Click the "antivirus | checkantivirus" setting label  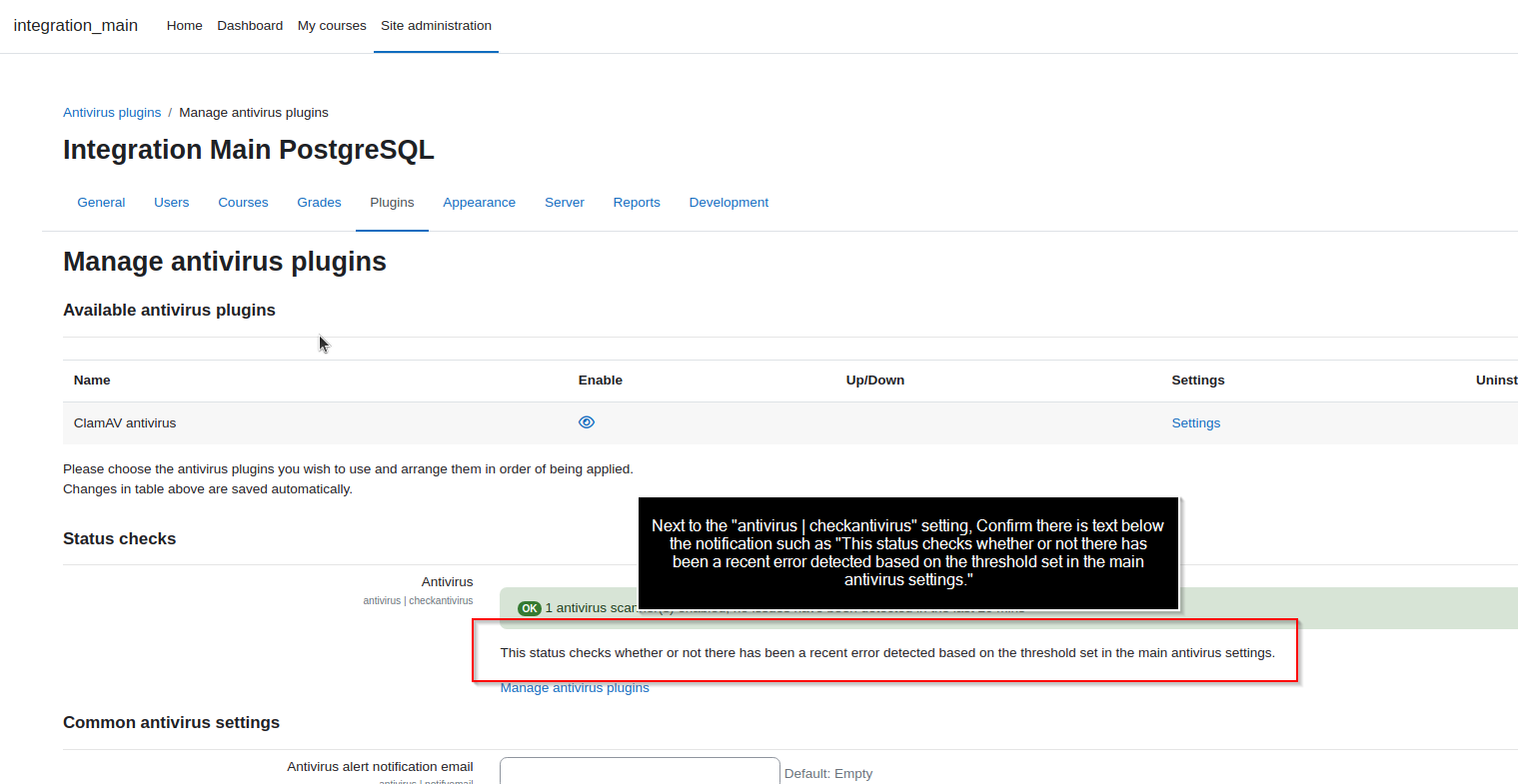[x=418, y=601]
